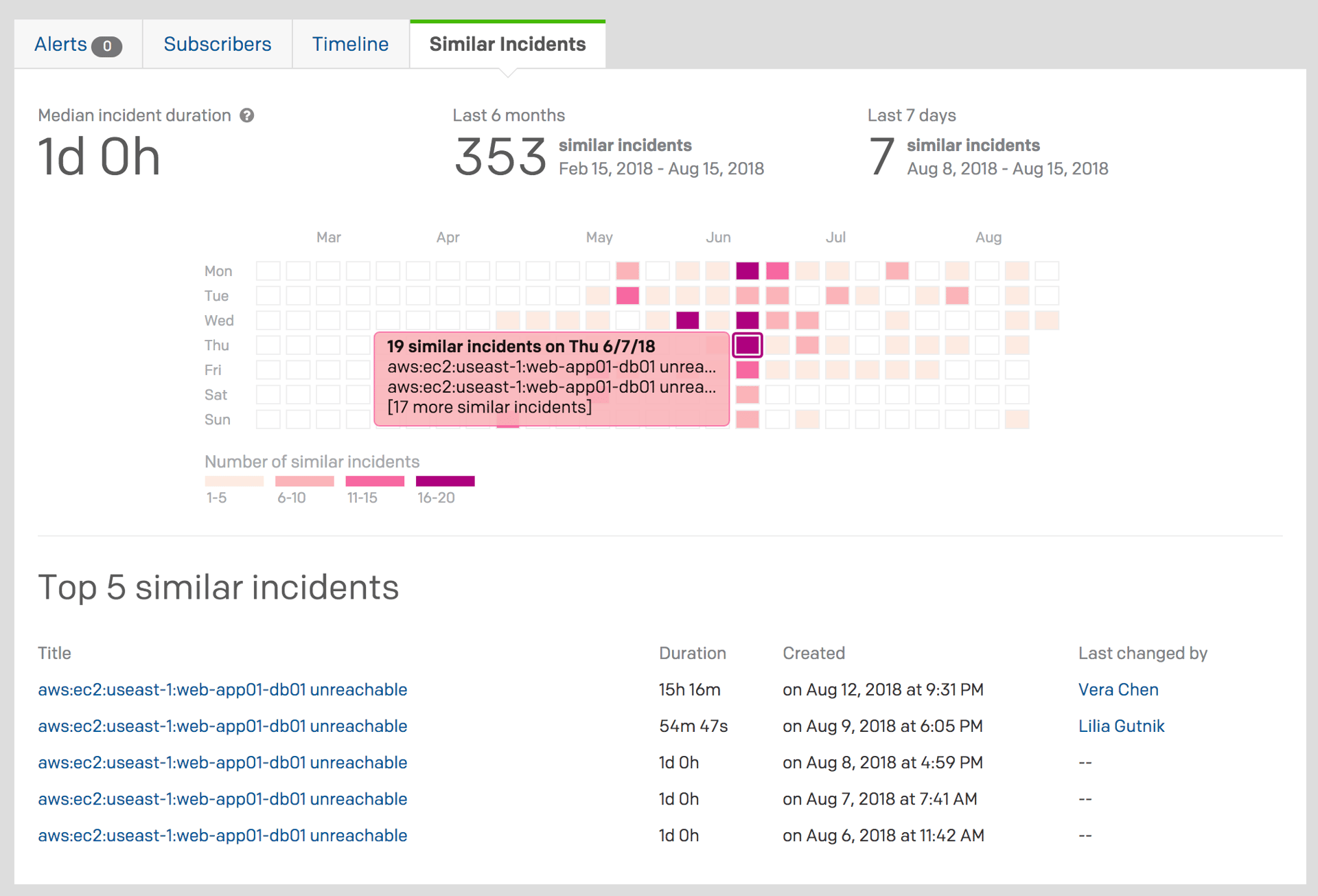Open incident created Aug 8, 2018 4:59 PM
The height and width of the screenshot is (896, 1318).
coord(222,762)
